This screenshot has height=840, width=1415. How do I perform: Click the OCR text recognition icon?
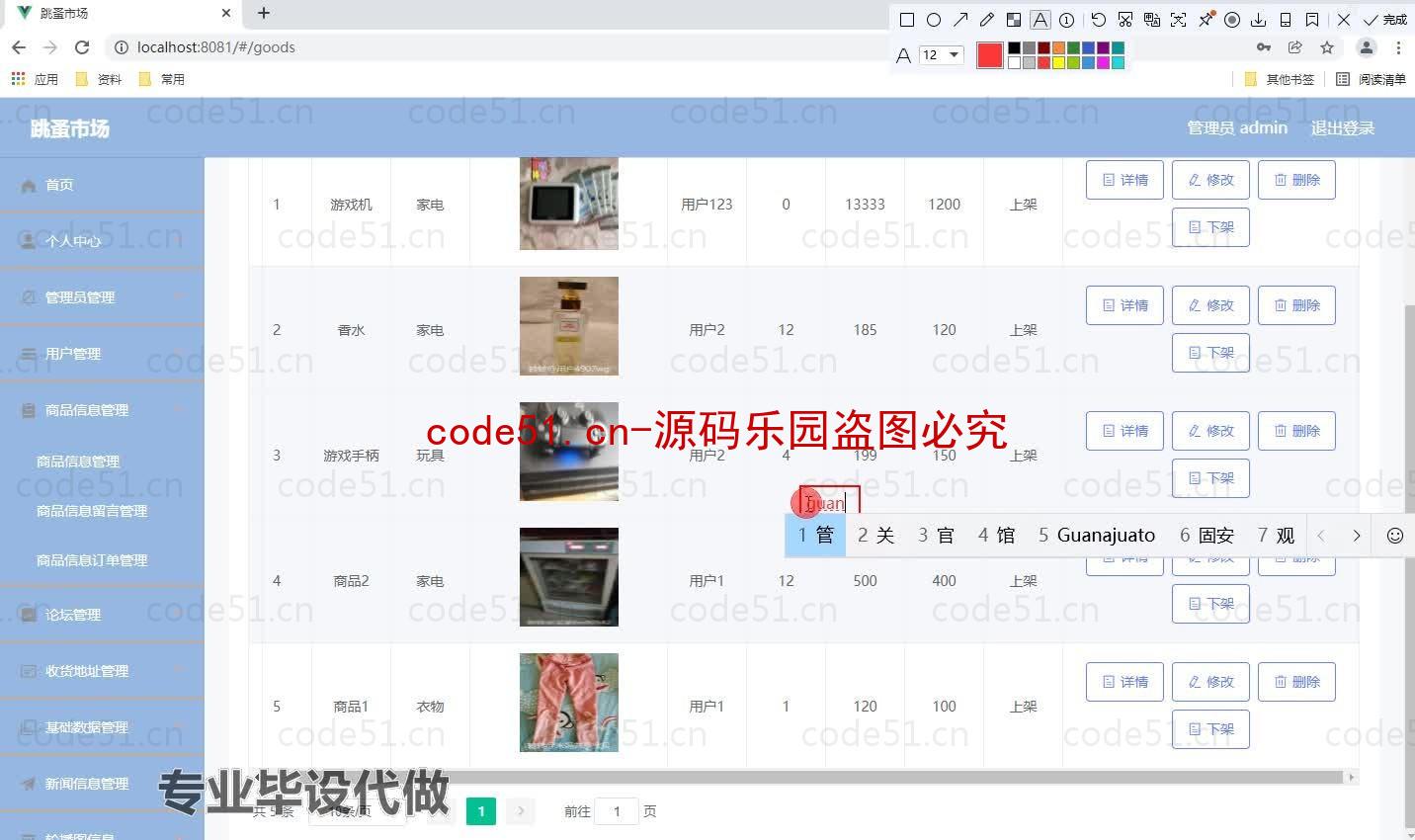[x=1179, y=20]
